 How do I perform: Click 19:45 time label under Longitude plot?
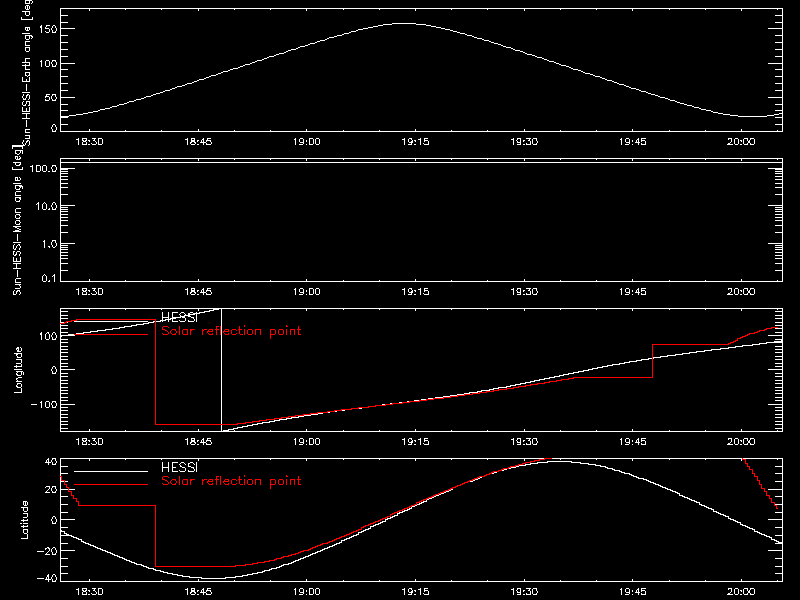tap(633, 442)
